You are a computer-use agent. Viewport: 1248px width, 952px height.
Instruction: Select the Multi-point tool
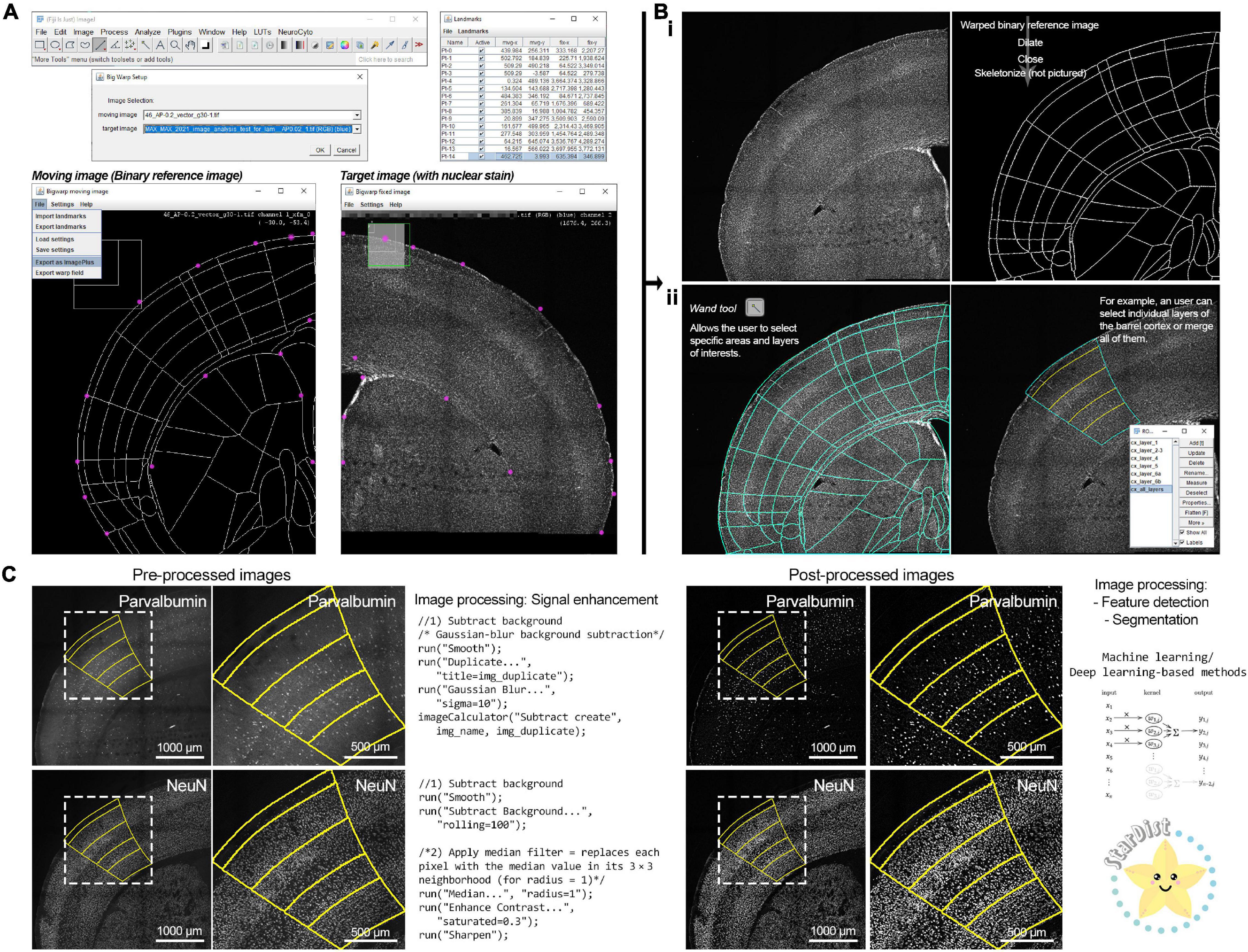tap(130, 45)
